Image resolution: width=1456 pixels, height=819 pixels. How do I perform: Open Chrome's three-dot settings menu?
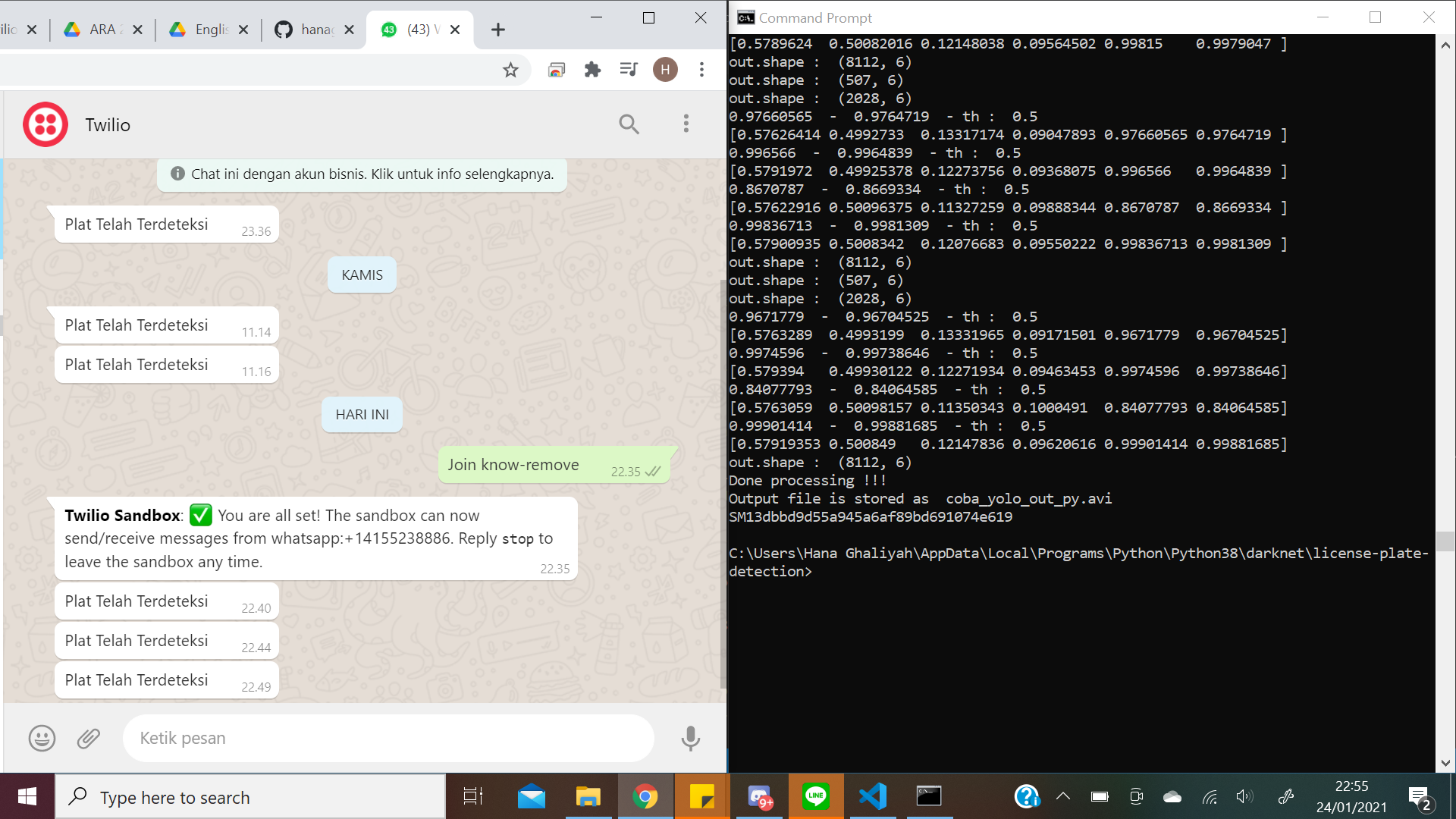pyautogui.click(x=701, y=70)
